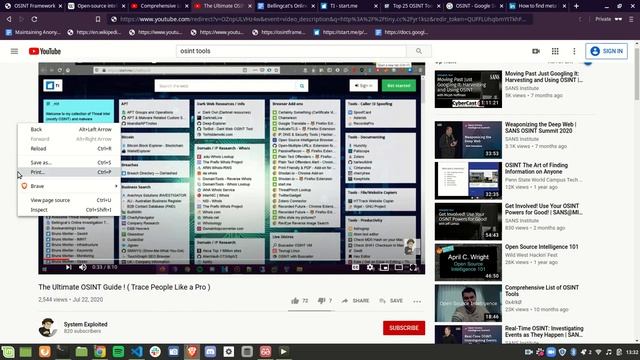Open YouTube settings three-dot menu

[x=574, y=51]
